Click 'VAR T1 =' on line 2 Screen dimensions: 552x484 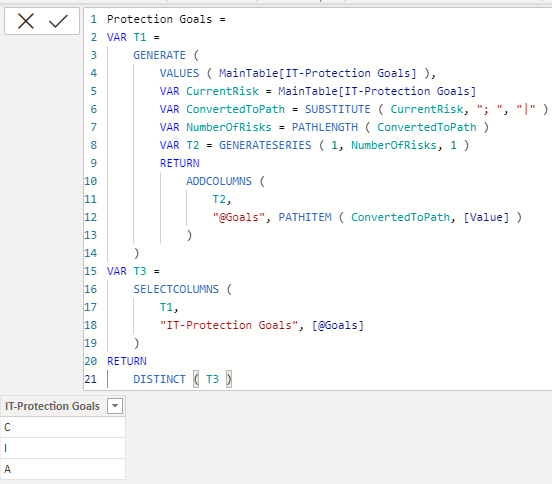[133, 37]
